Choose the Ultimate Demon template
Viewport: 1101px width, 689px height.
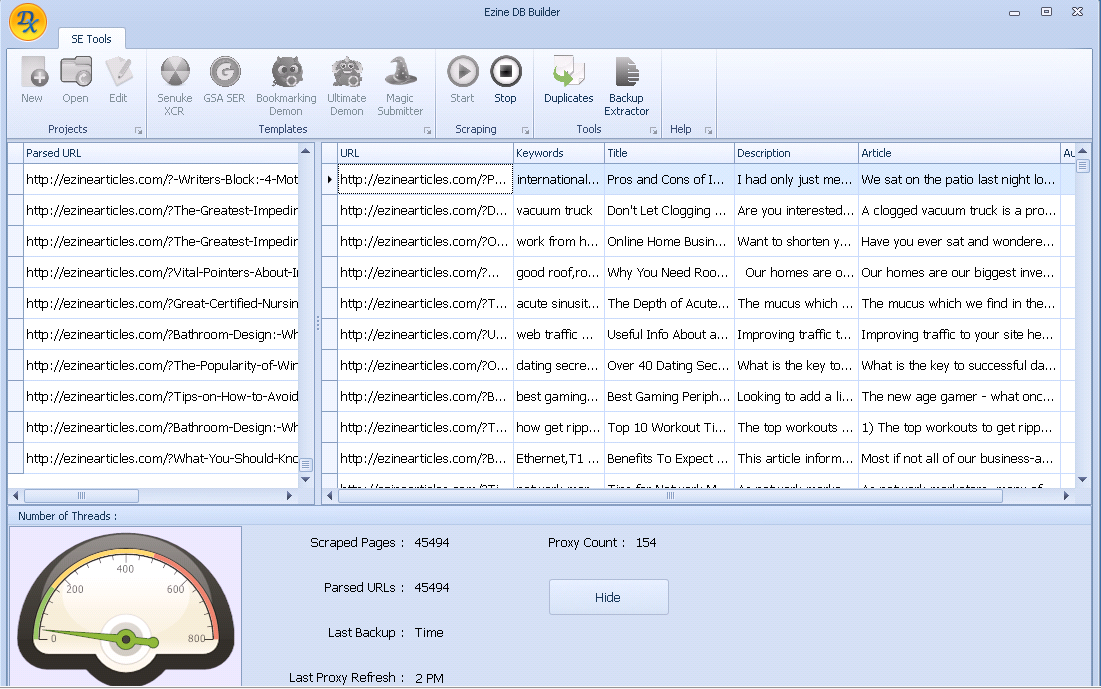pos(347,86)
